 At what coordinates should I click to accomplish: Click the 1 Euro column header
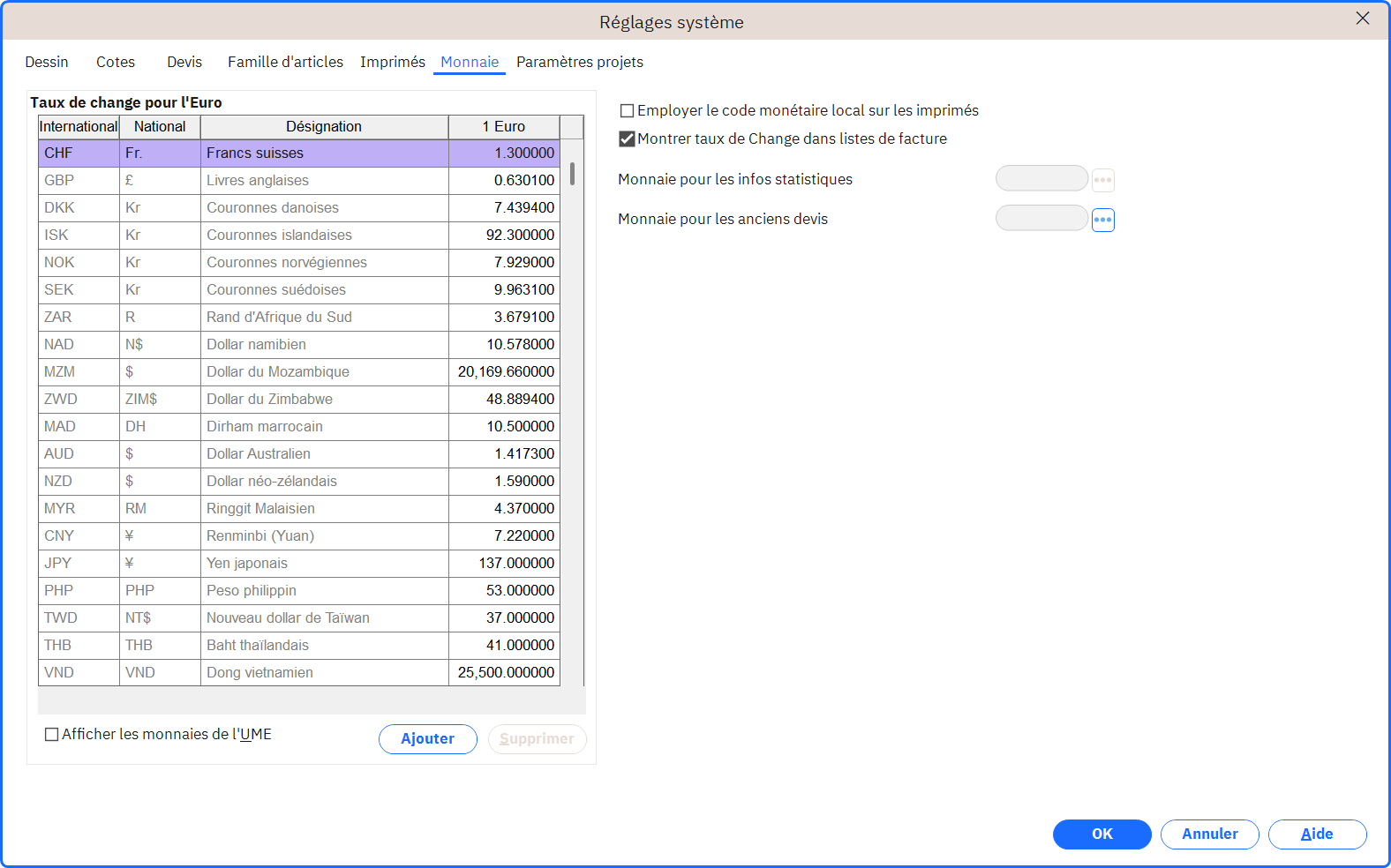(504, 127)
